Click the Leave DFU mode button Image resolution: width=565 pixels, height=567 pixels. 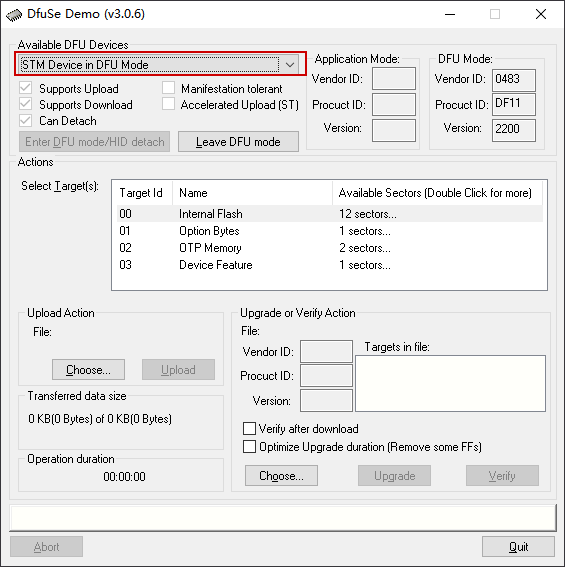click(238, 142)
